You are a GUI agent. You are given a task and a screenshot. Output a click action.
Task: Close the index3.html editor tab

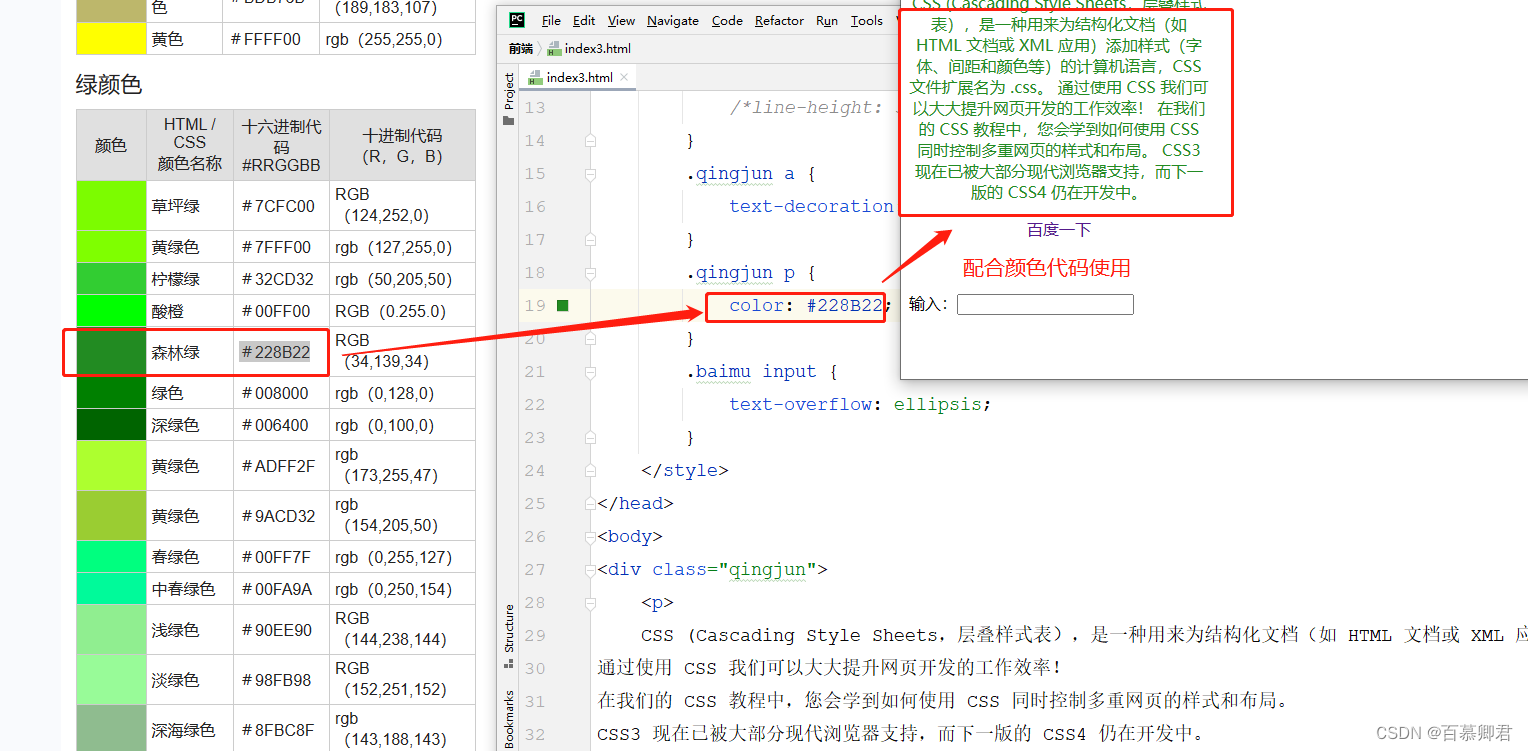pyautogui.click(x=624, y=77)
